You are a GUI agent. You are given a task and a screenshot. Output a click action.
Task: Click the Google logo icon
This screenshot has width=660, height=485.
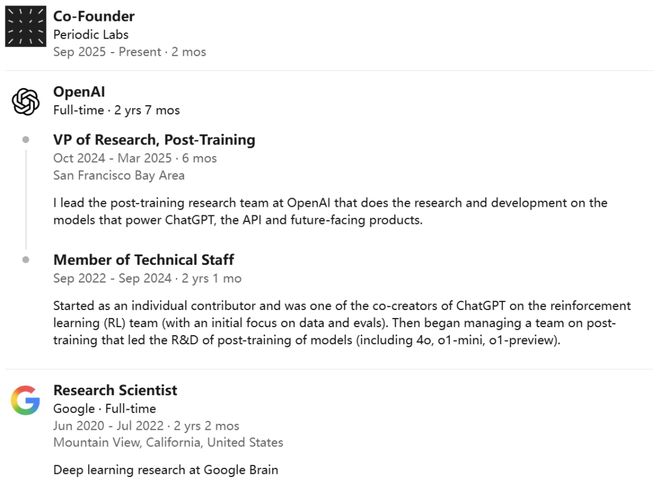click(x=26, y=400)
